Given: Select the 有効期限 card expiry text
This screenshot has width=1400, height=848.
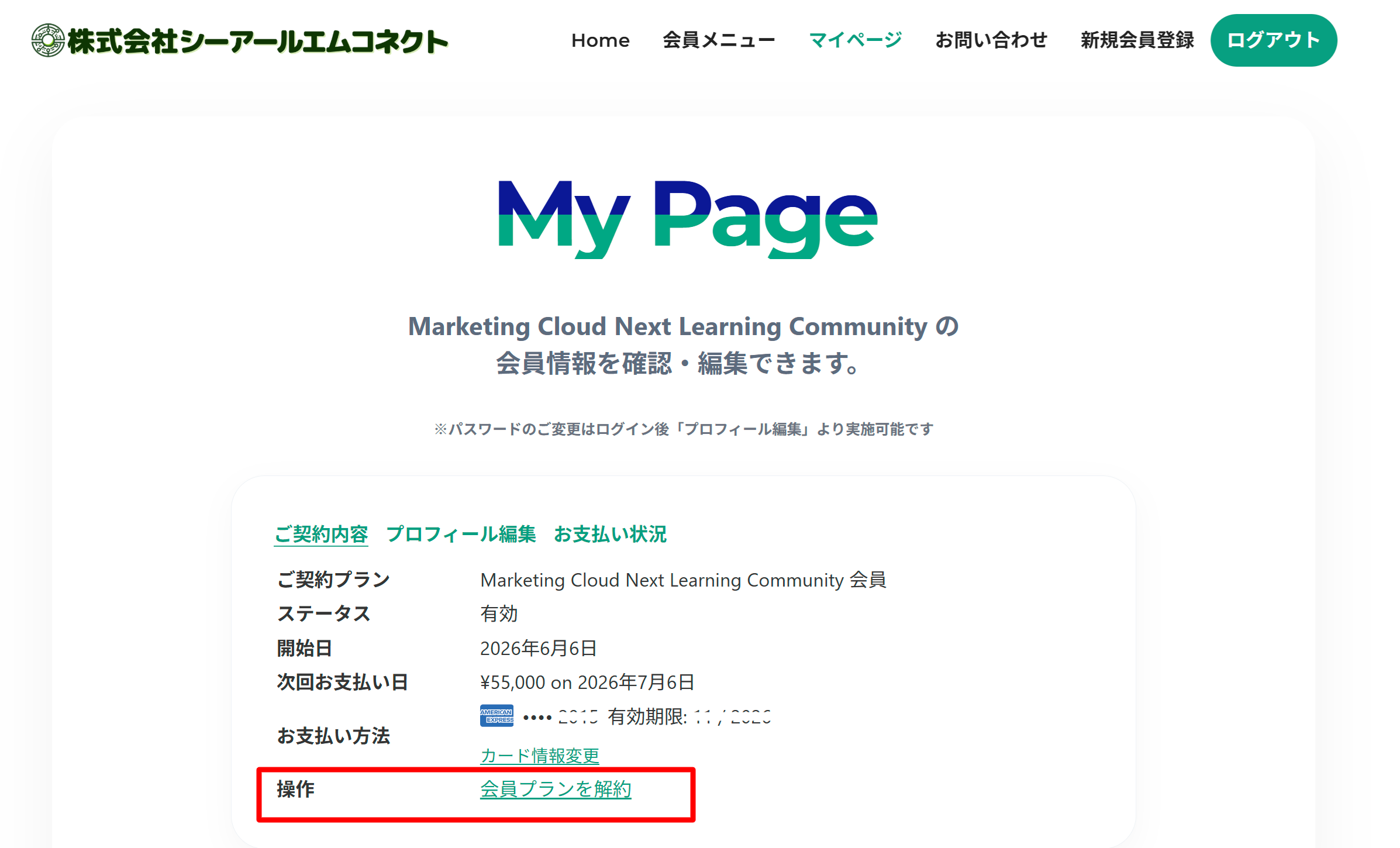Looking at the screenshot, I should point(689,716).
